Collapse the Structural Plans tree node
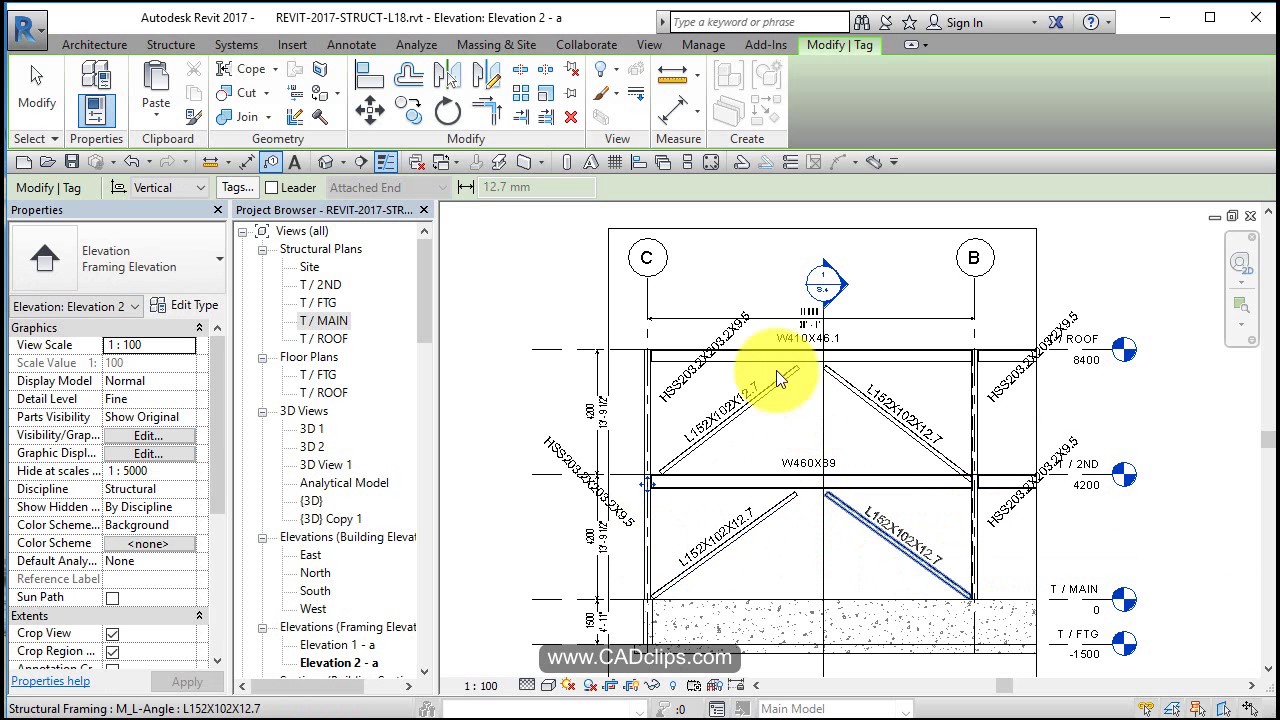 (262, 250)
